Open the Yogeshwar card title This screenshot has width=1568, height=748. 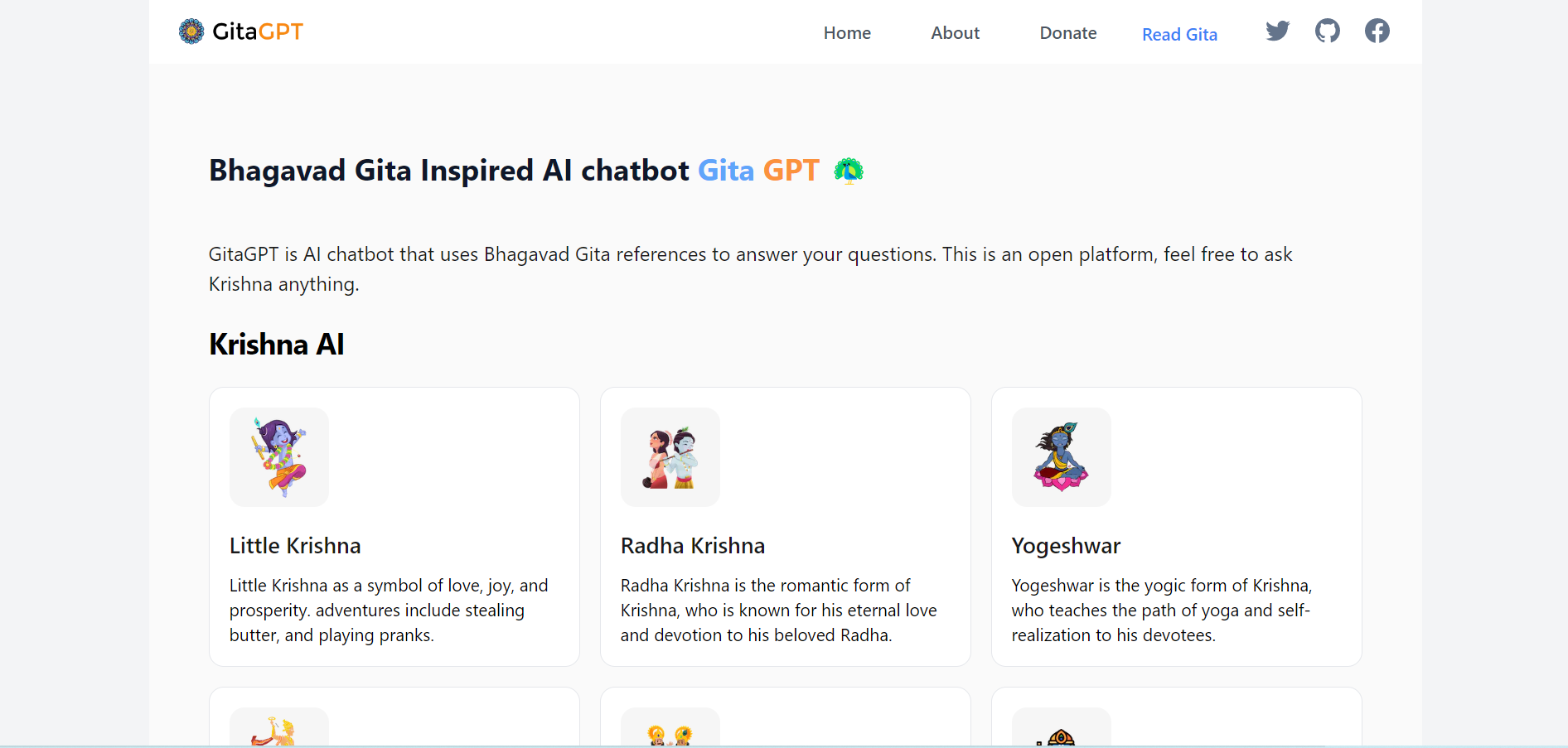click(x=1066, y=546)
